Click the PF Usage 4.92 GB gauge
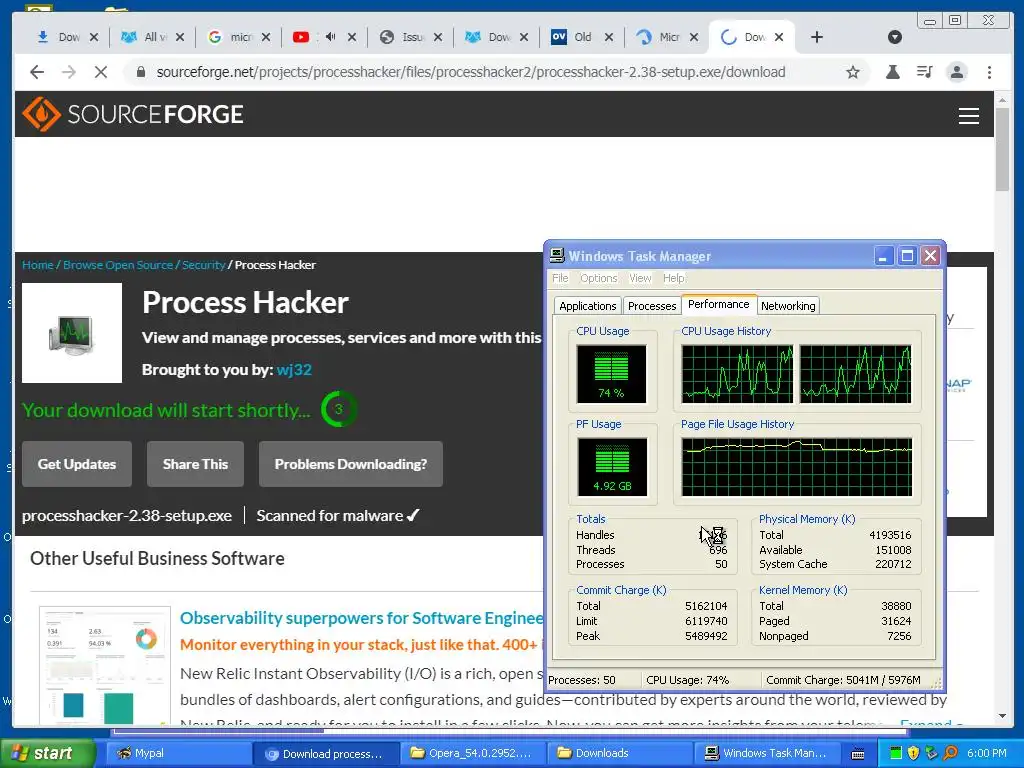Image resolution: width=1024 pixels, height=768 pixels. (x=612, y=467)
